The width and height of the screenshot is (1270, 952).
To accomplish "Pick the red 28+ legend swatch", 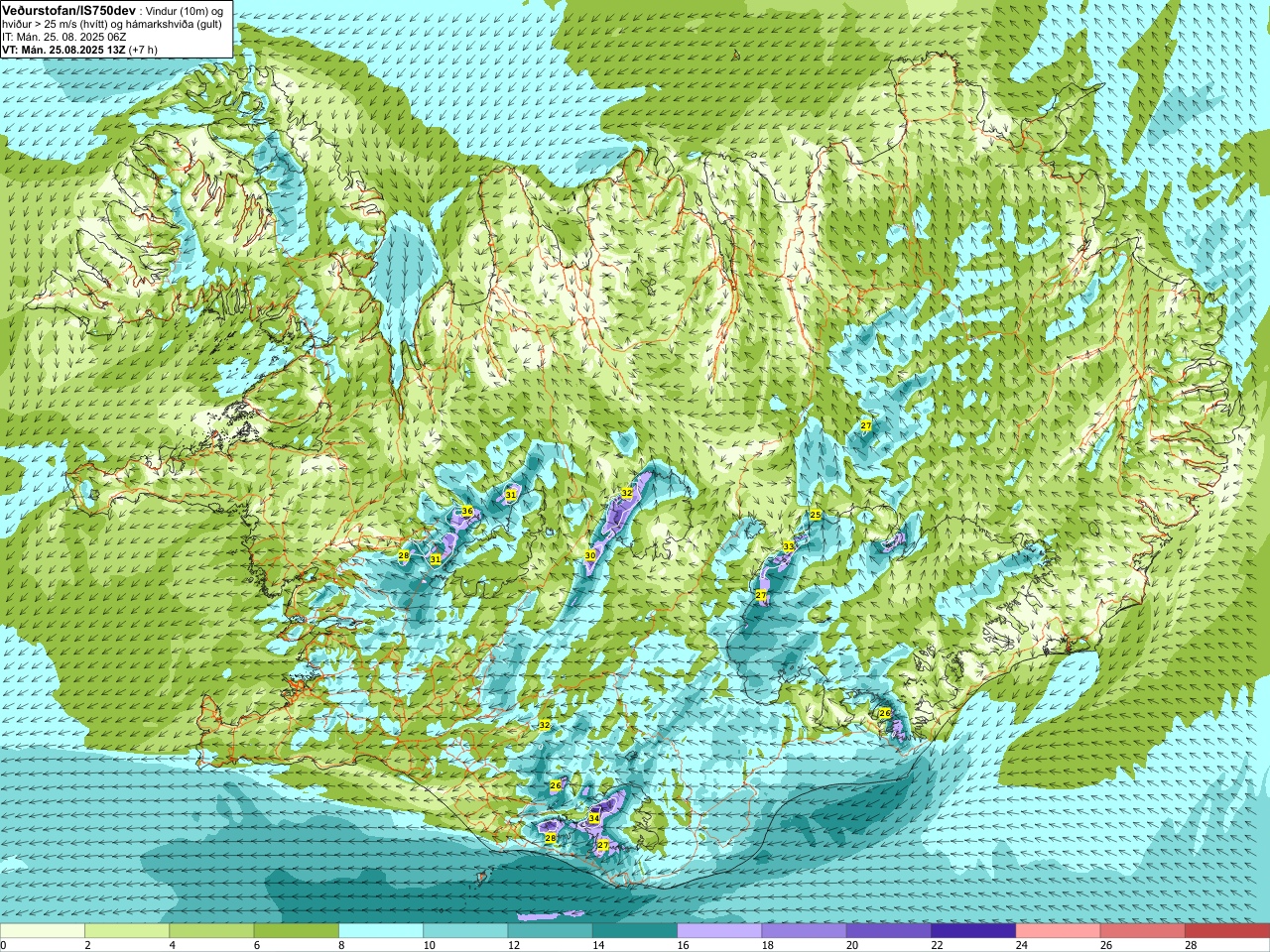I will click(x=1227, y=930).
